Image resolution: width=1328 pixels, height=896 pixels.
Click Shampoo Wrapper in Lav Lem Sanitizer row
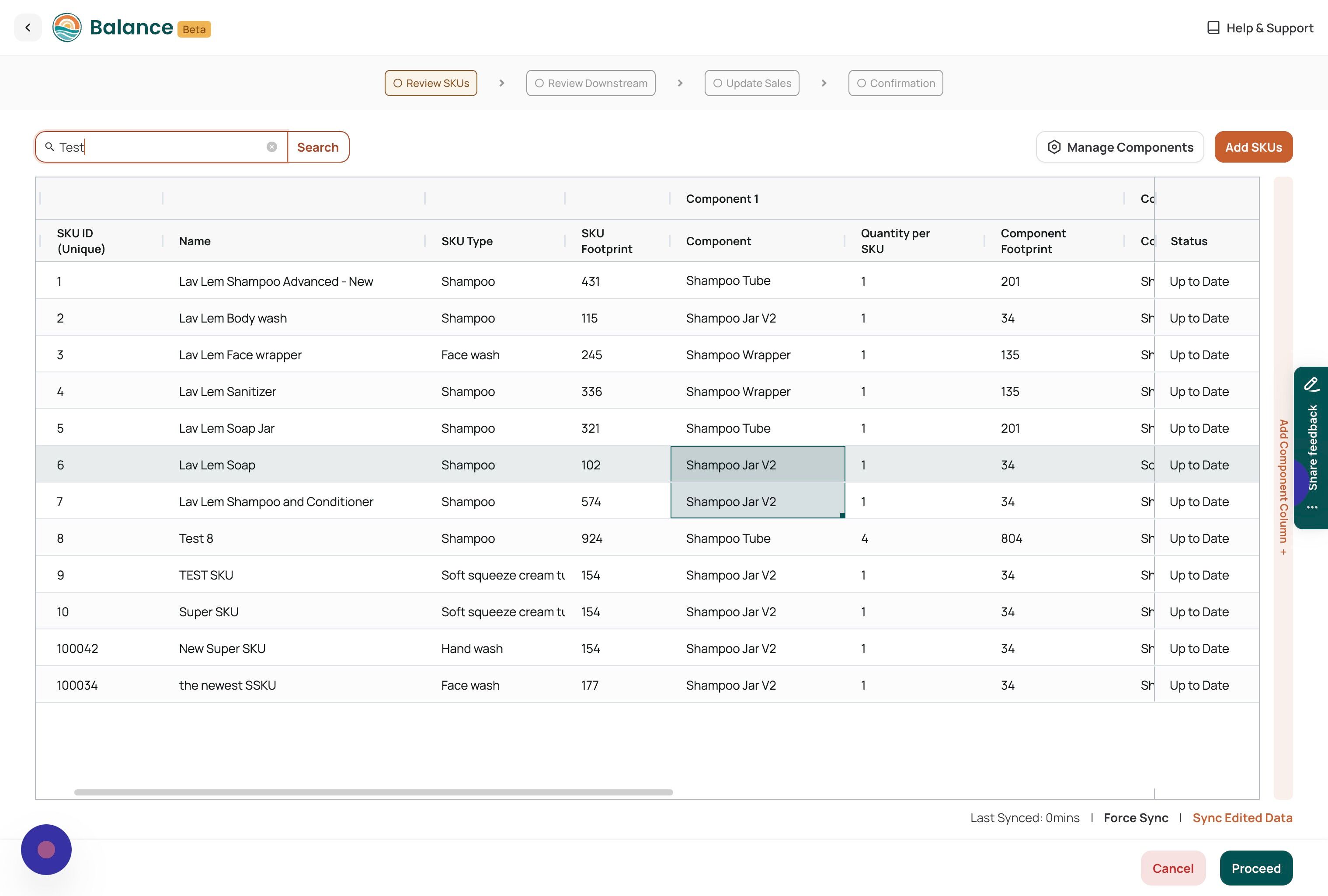[757, 392]
